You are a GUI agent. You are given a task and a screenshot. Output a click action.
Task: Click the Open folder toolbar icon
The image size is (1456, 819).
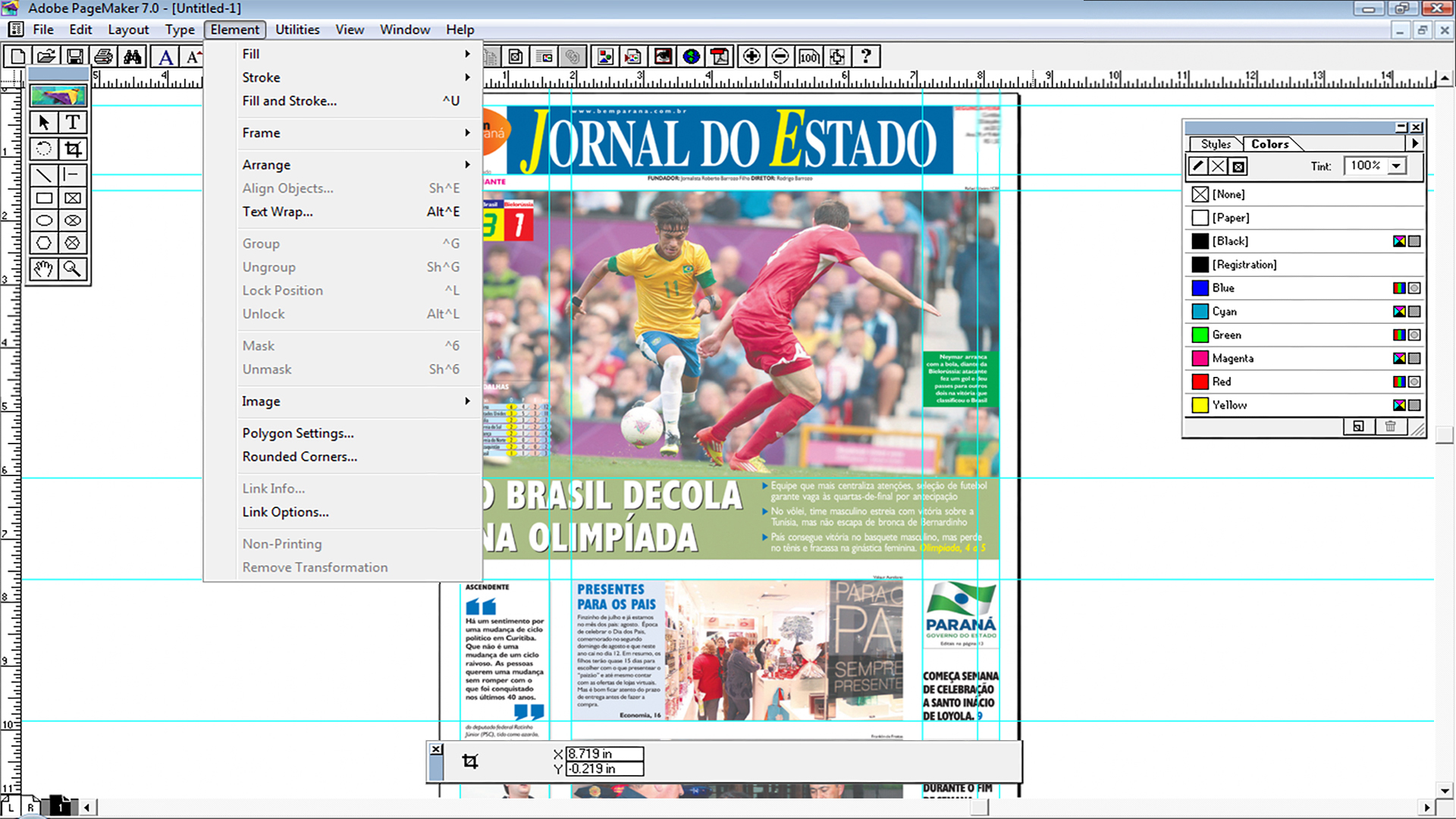coord(46,56)
